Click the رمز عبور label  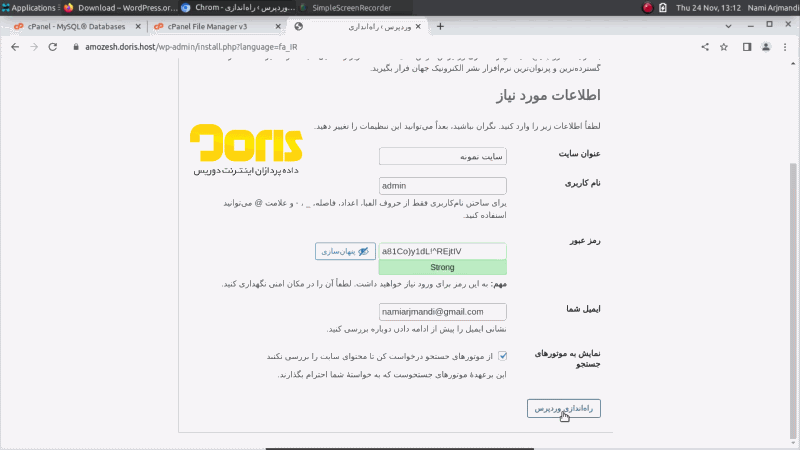[585, 240]
